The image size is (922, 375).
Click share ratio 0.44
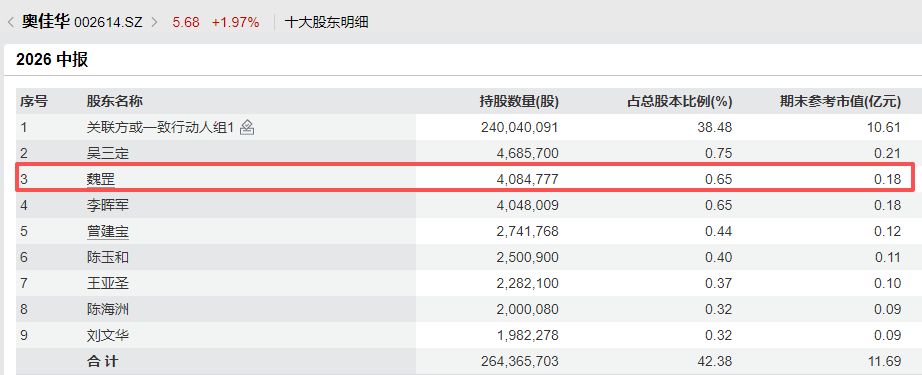pyautogui.click(x=719, y=232)
